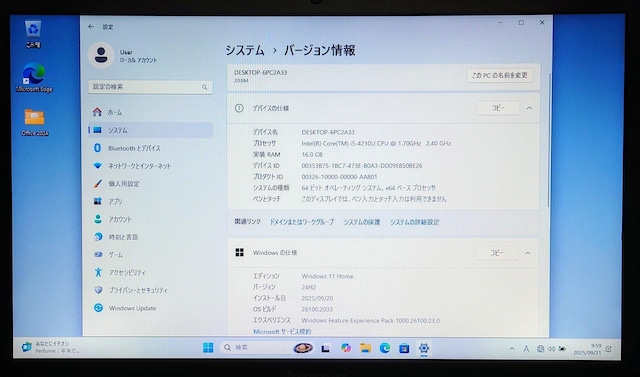
Task: Click the Windows 11 Home edition value
Action: [x=327, y=276]
